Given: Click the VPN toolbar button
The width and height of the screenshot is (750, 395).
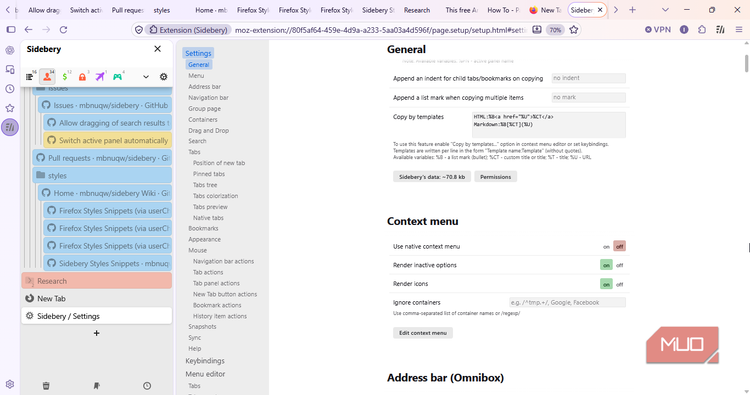Looking at the screenshot, I should pyautogui.click(x=658, y=30).
